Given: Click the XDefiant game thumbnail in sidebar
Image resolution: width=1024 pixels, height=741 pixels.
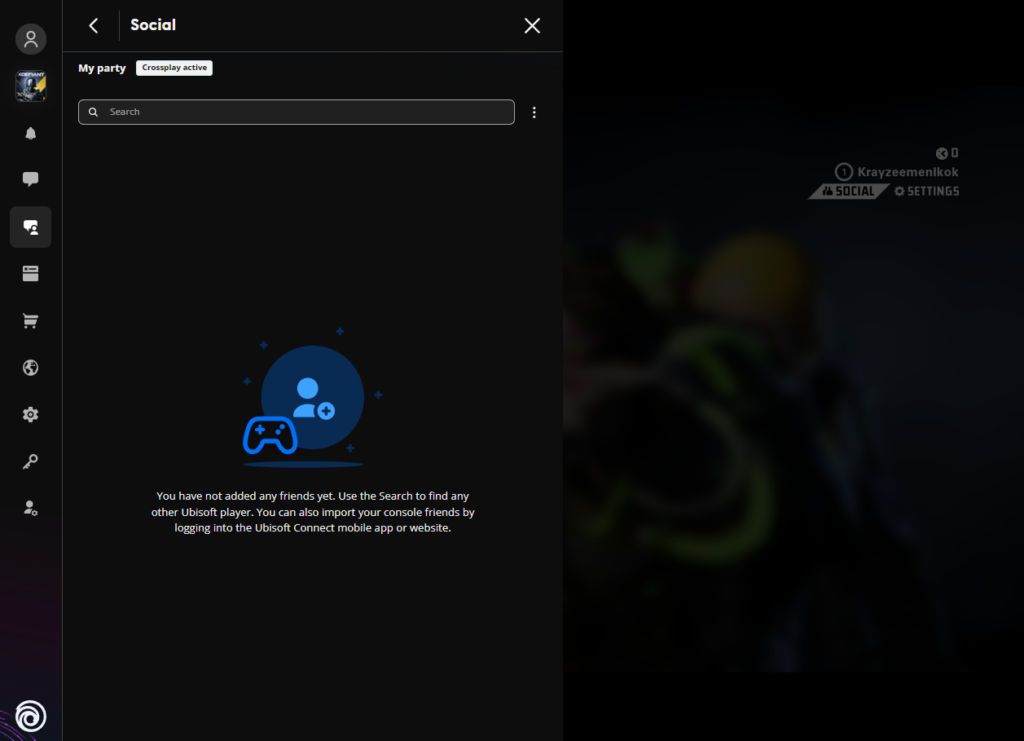Looking at the screenshot, I should [x=31, y=86].
